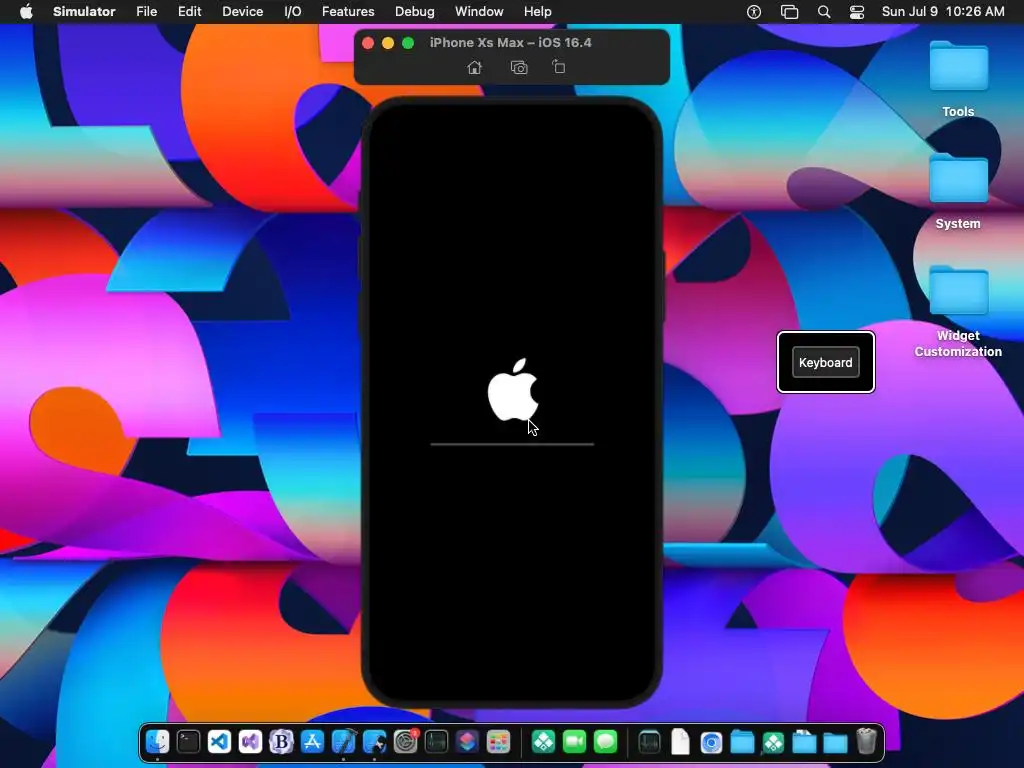Open the Device menu
Screen dimensions: 1024x768
[x=242, y=11]
